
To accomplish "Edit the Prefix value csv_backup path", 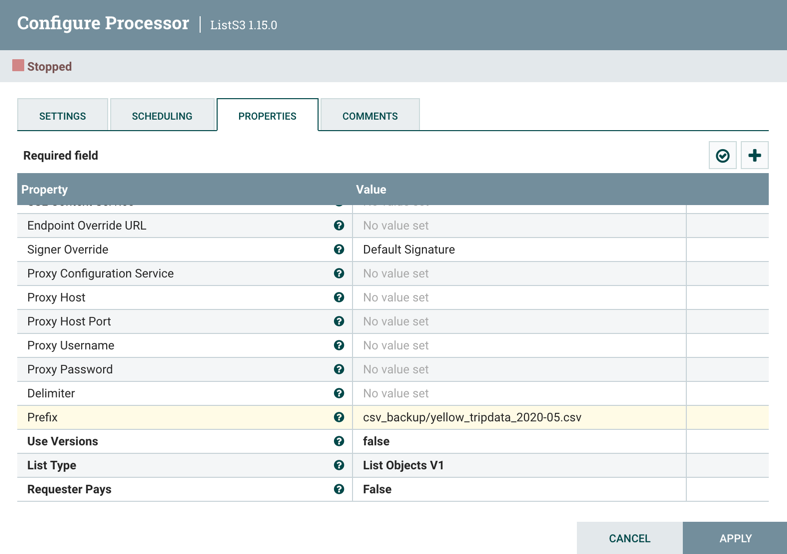I will point(518,418).
